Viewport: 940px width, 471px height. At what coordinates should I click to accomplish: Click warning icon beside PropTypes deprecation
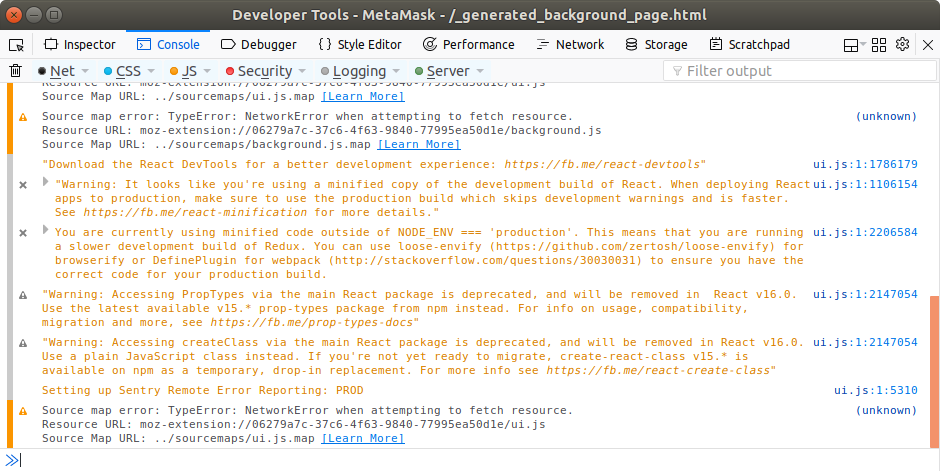point(23,295)
